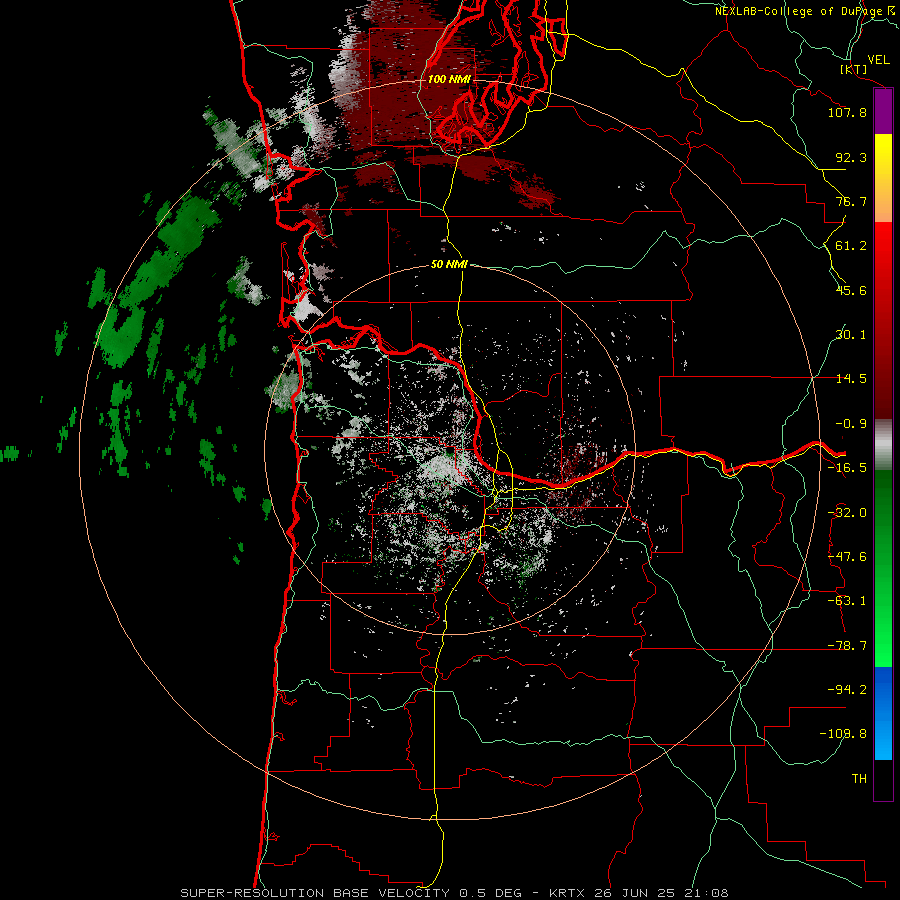This screenshot has height=900, width=900.
Task: Click the 100 NMI range ring label
Action: tap(449, 79)
